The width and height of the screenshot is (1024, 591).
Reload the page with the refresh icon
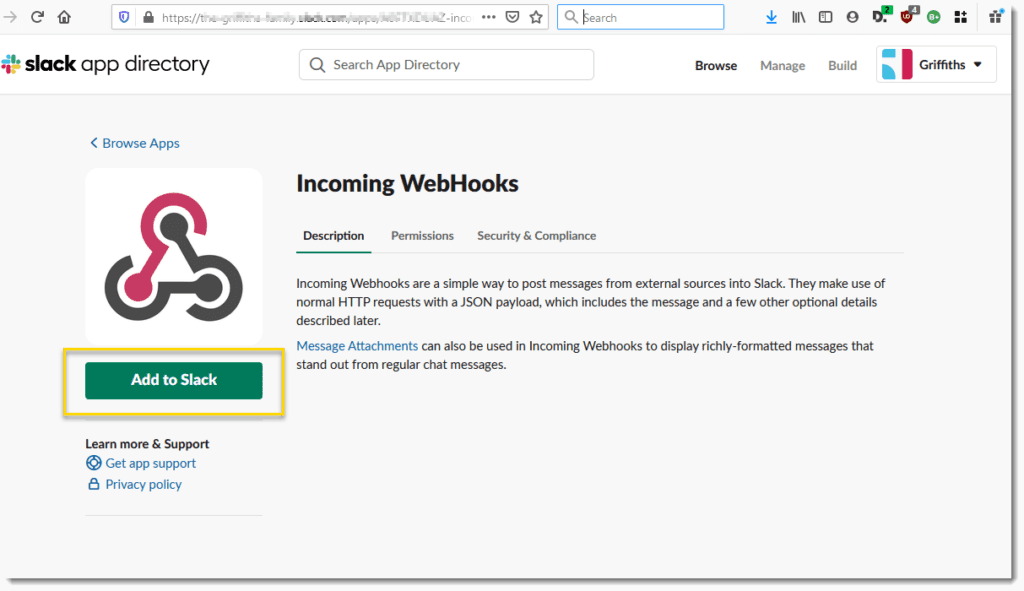point(37,17)
